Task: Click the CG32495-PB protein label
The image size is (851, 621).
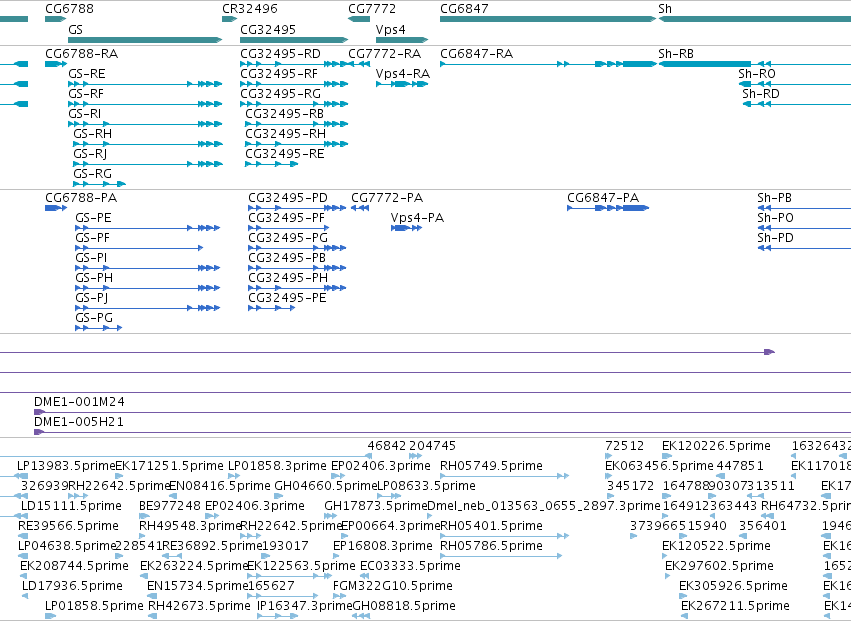Action: coord(287,258)
